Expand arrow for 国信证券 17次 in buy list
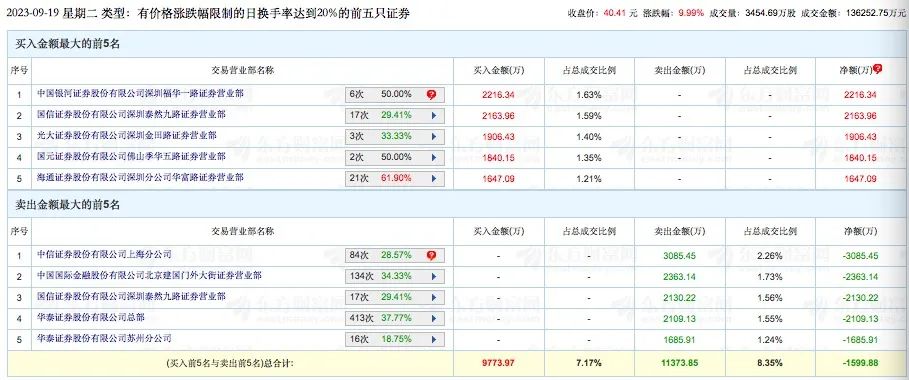The image size is (909, 380). pyautogui.click(x=433, y=115)
